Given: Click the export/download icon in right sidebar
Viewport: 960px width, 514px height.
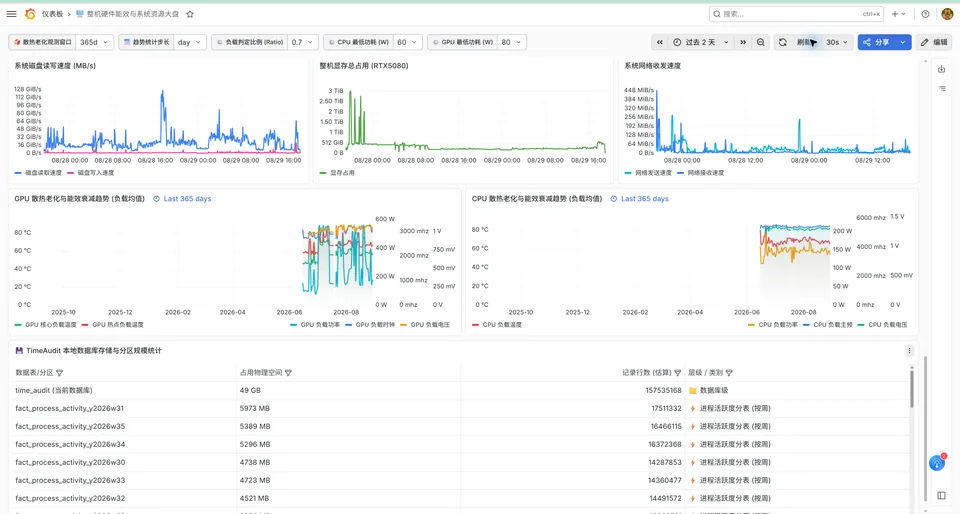Looking at the screenshot, I should (x=942, y=69).
